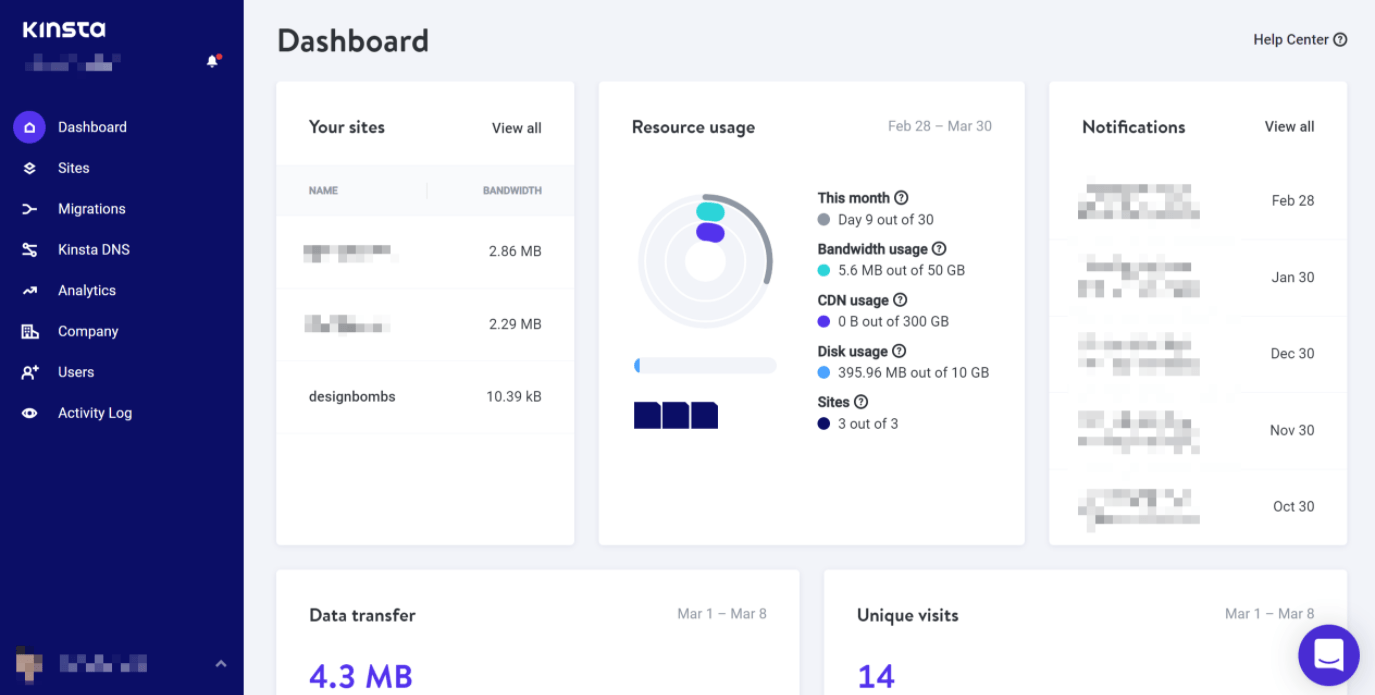The width and height of the screenshot is (1375, 695).
Task: Click help icon beside Bandwidth usage
Action: tap(939, 249)
